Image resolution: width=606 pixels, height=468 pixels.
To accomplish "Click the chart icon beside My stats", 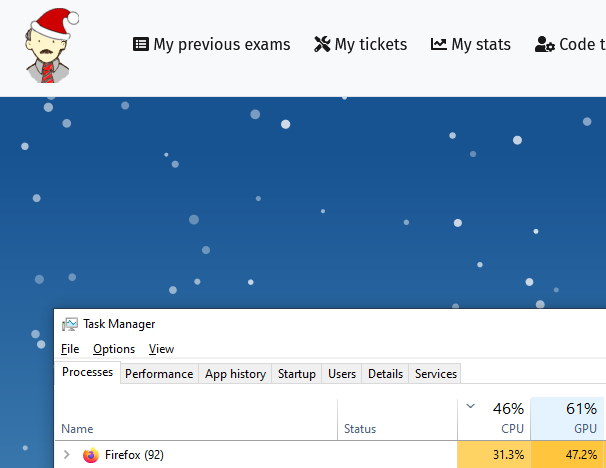I will [x=439, y=44].
